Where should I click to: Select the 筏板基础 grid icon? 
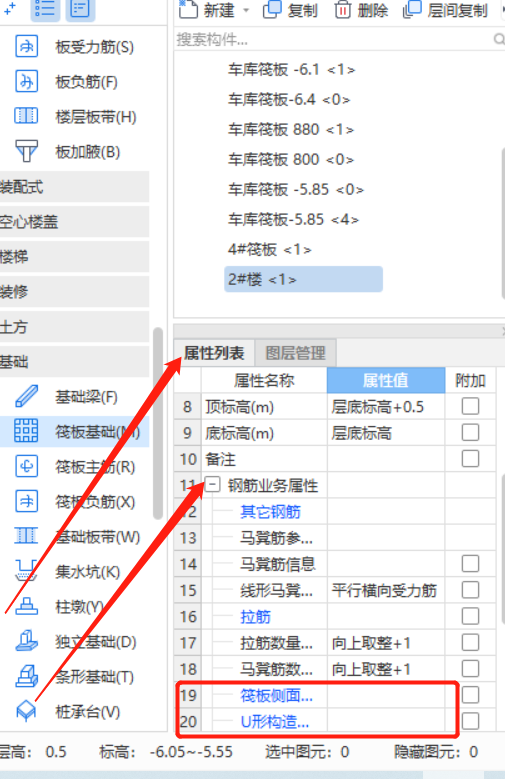[x=26, y=431]
